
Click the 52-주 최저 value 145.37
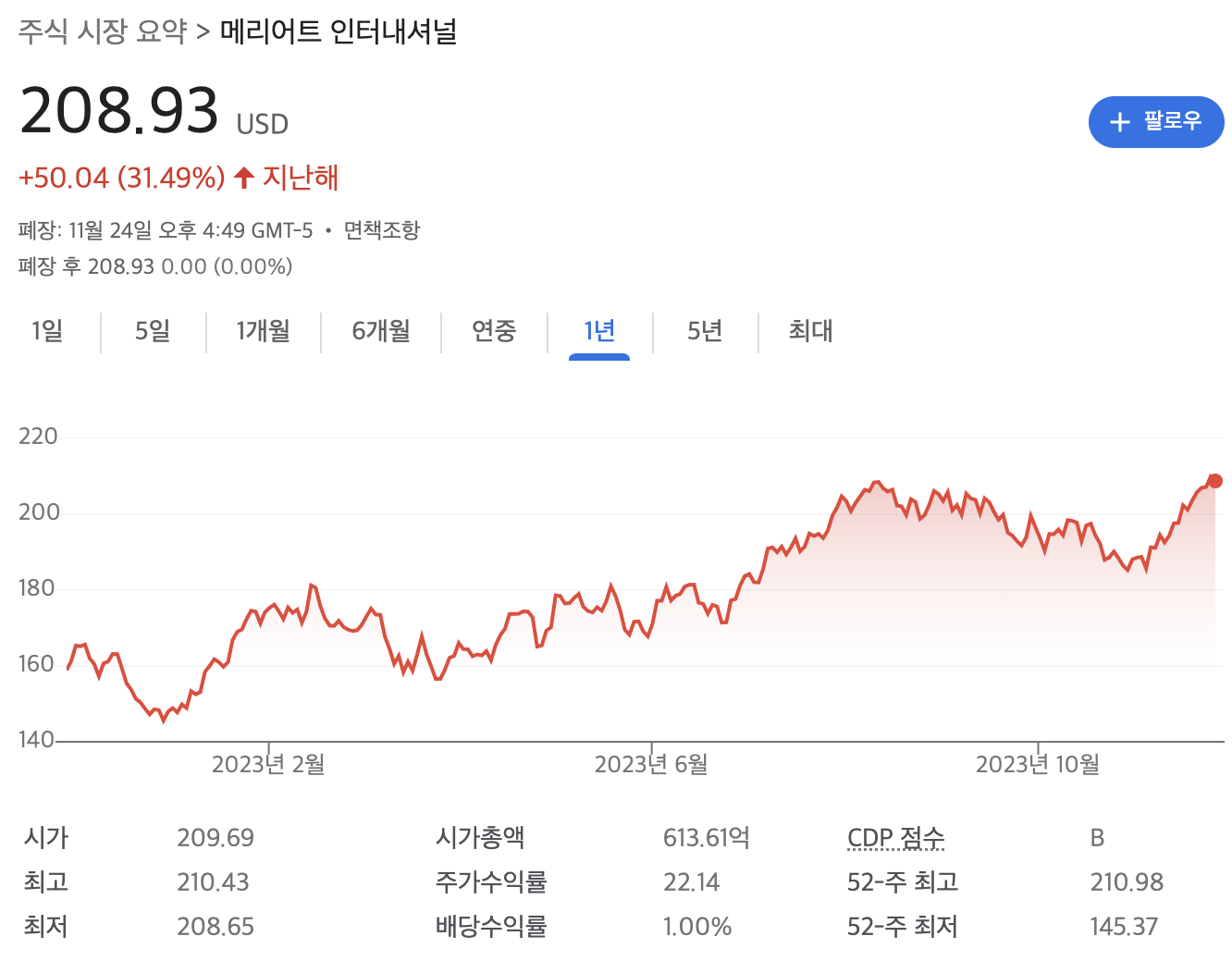tap(1124, 927)
